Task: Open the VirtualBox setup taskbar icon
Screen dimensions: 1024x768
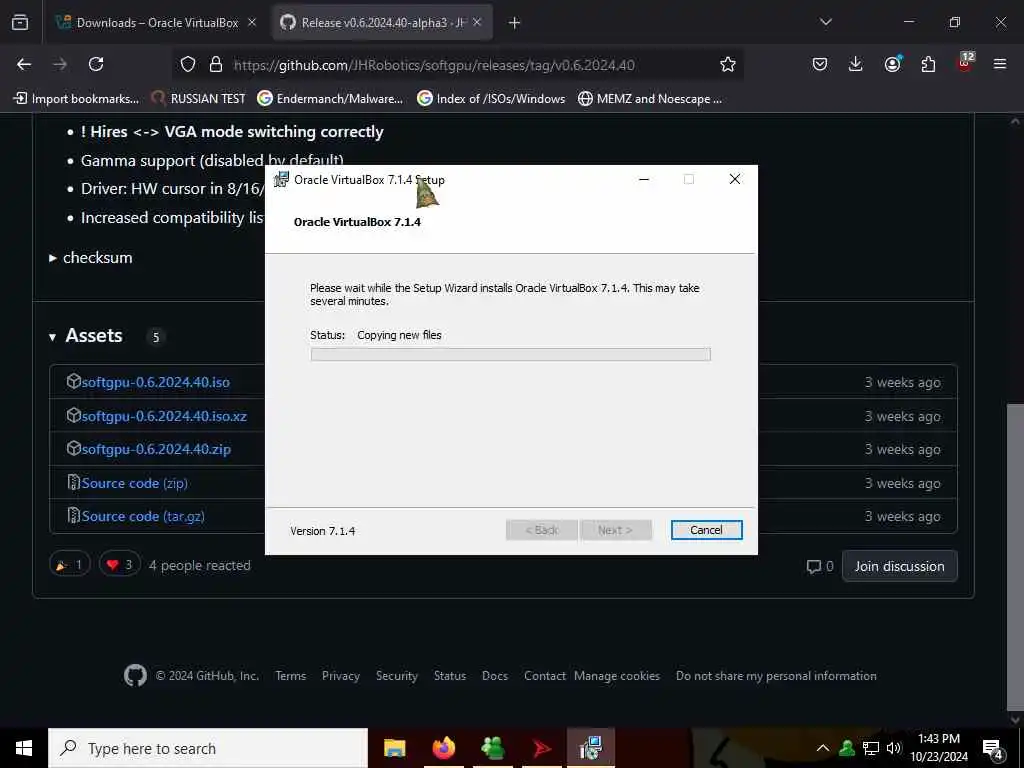Action: [x=590, y=748]
